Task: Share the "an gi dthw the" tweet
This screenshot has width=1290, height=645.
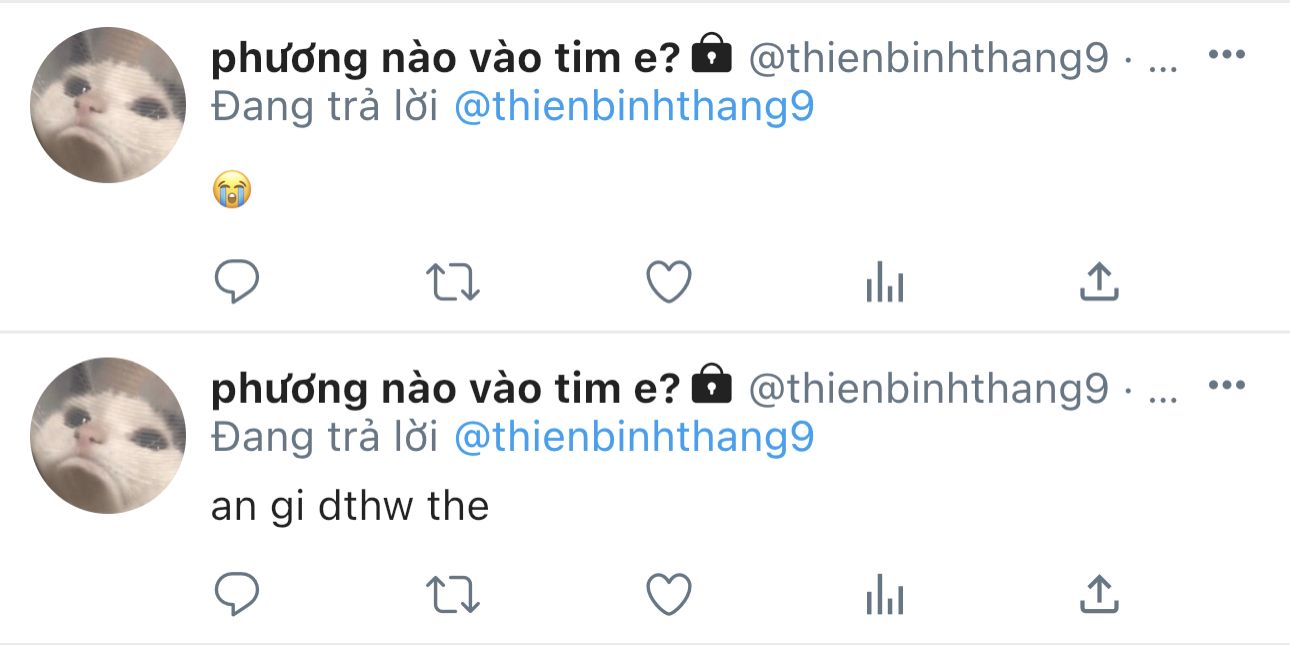Action: tap(1099, 594)
